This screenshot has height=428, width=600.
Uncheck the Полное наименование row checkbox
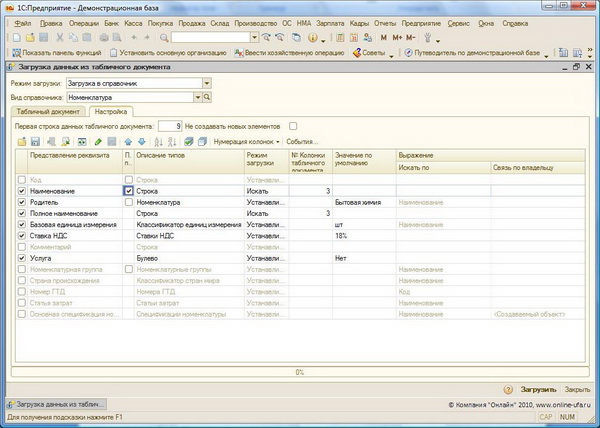[x=22, y=213]
